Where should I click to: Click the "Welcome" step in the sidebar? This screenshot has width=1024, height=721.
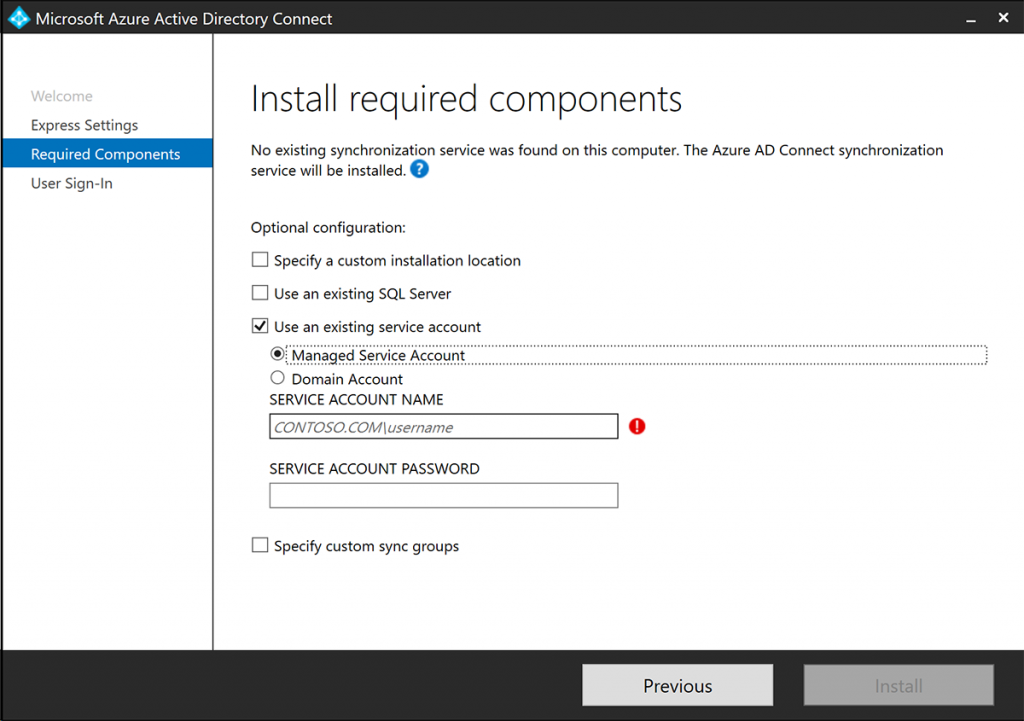coord(62,96)
